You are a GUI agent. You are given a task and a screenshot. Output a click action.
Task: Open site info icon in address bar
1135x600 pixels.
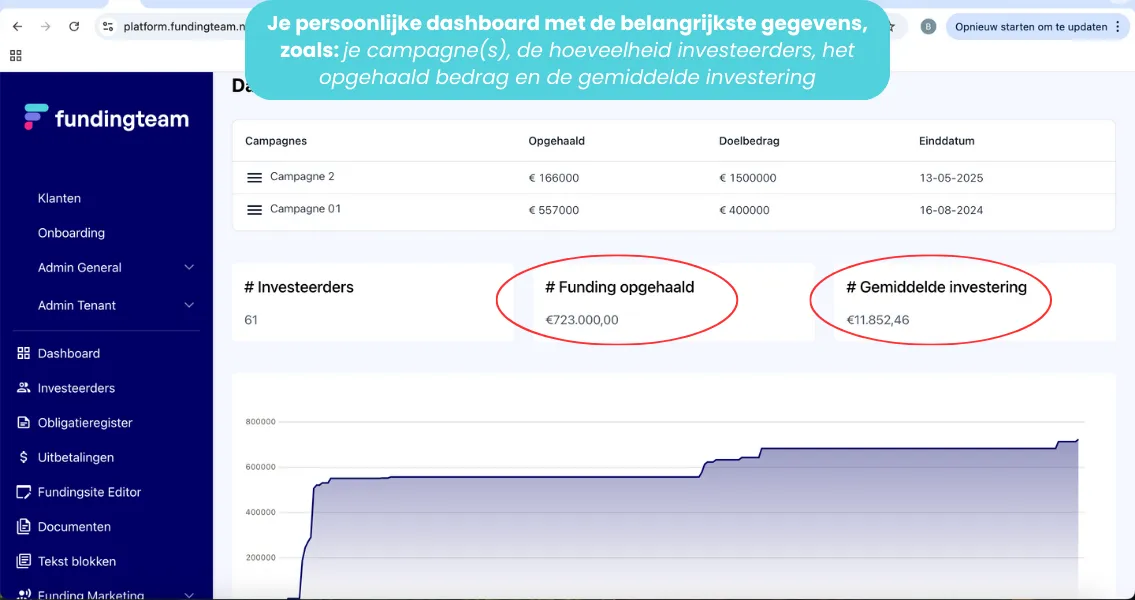[108, 27]
